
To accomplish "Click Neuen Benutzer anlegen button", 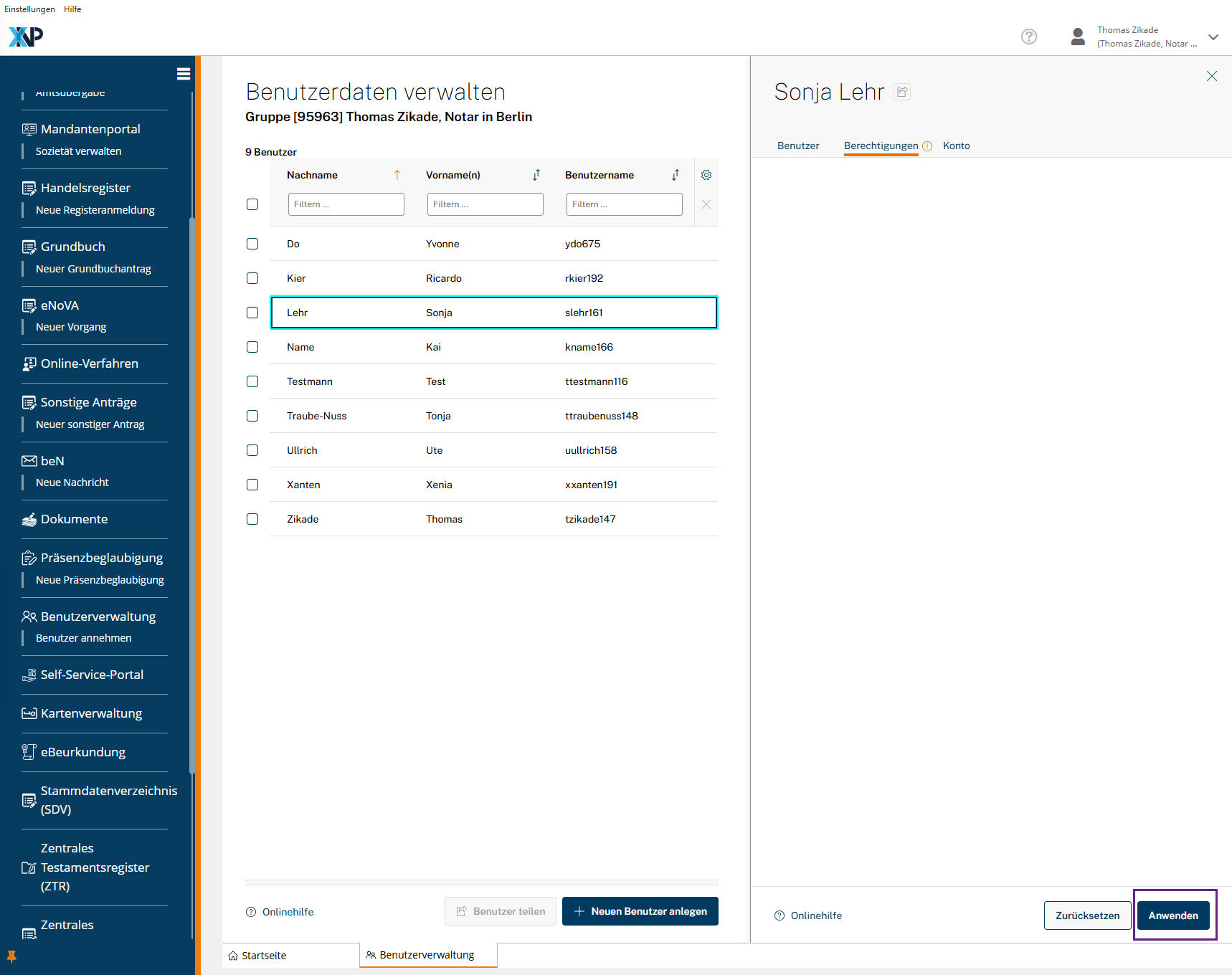I will [640, 911].
